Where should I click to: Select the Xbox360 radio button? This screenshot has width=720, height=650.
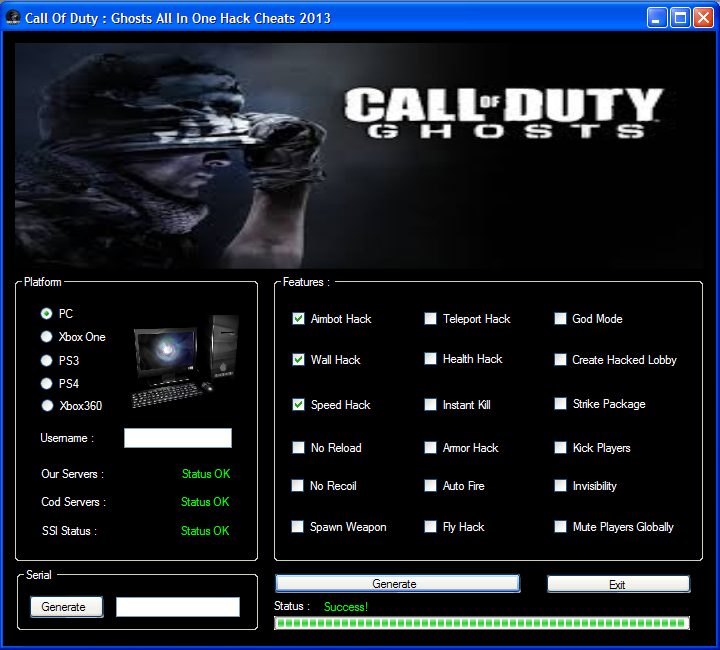tap(47, 405)
